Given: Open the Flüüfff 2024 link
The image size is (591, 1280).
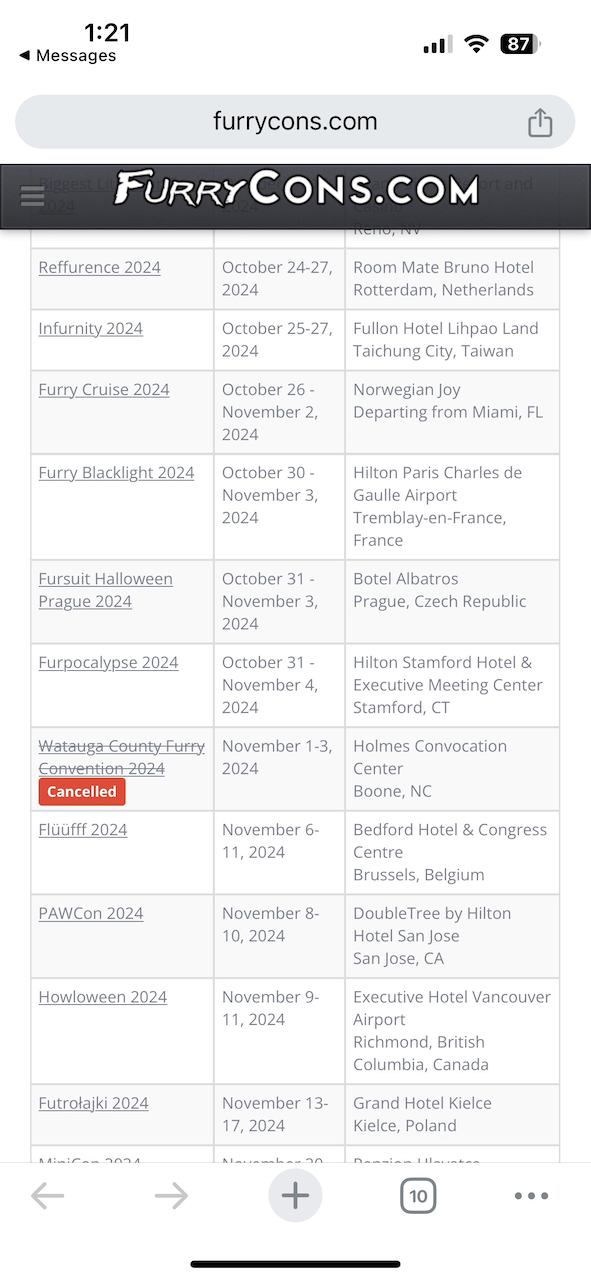Looking at the screenshot, I should [83, 830].
